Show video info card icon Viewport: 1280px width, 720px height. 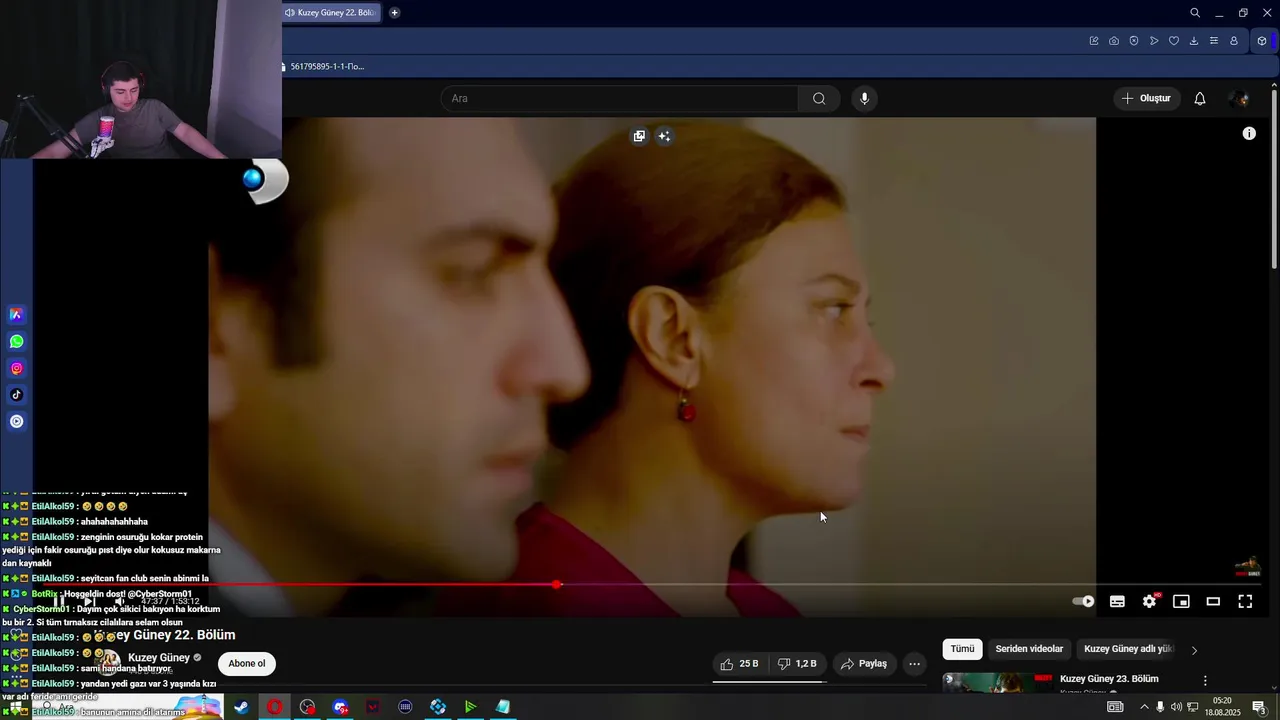1249,133
